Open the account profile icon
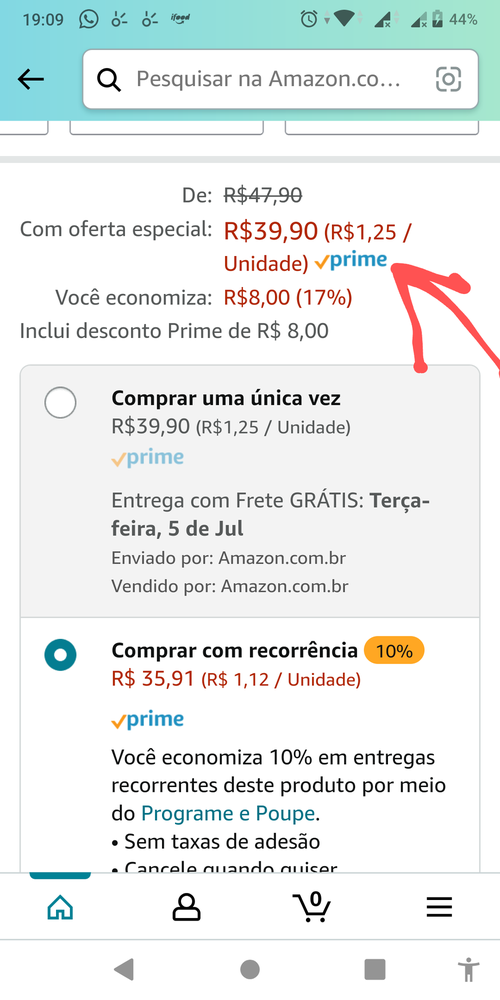Image resolution: width=500 pixels, height=1000 pixels. (186, 907)
